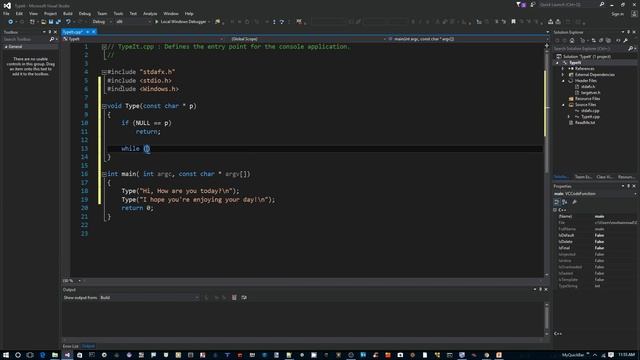
Task: Click Categorized view icon in Properties panel
Action: pos(556,202)
